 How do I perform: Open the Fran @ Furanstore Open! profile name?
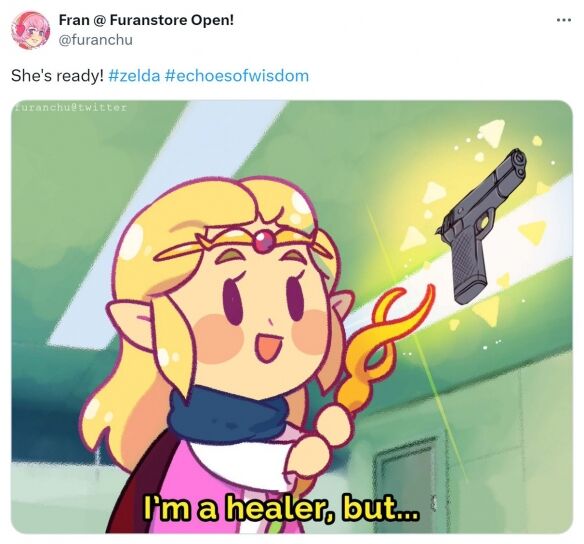pos(146,20)
